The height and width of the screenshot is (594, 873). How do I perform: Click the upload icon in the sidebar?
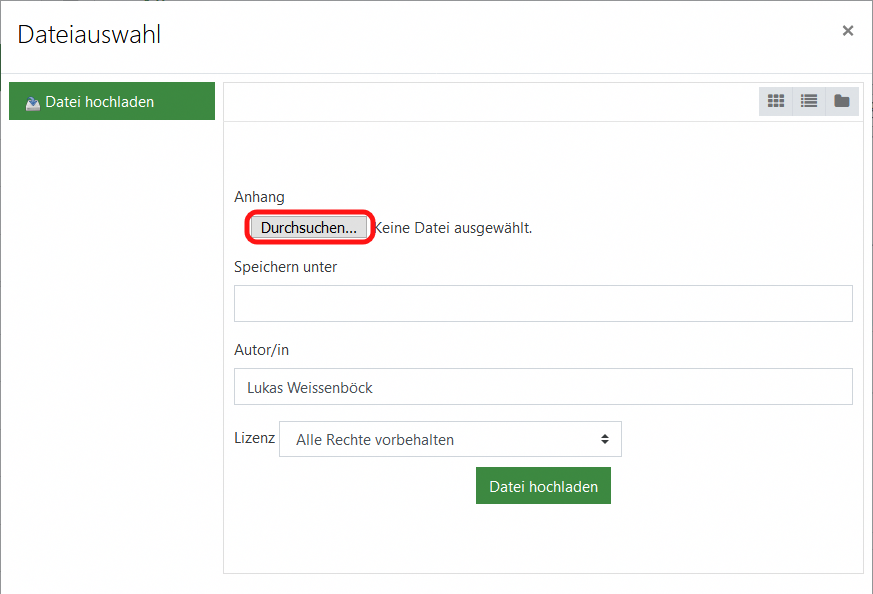pyautogui.click(x=33, y=103)
